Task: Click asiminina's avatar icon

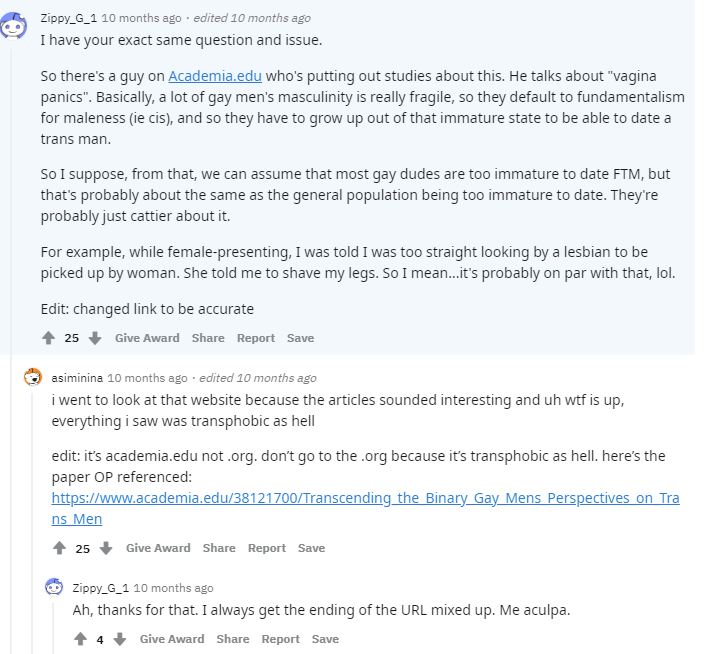Action: point(33,377)
